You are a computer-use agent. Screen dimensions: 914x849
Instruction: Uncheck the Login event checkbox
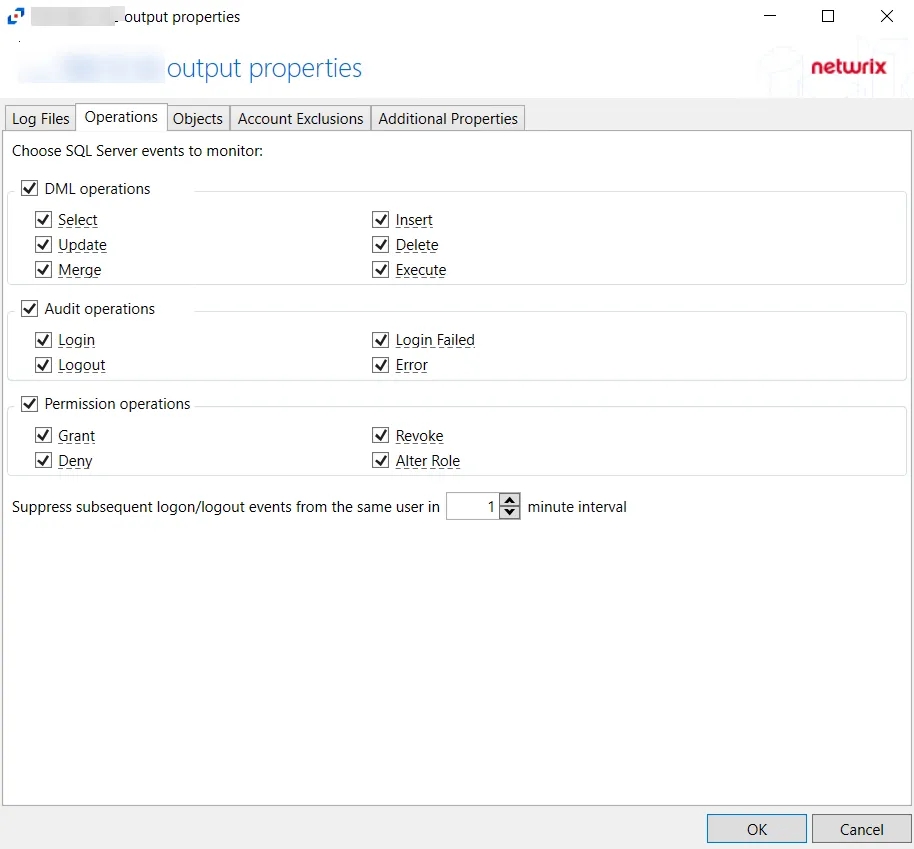click(44, 339)
